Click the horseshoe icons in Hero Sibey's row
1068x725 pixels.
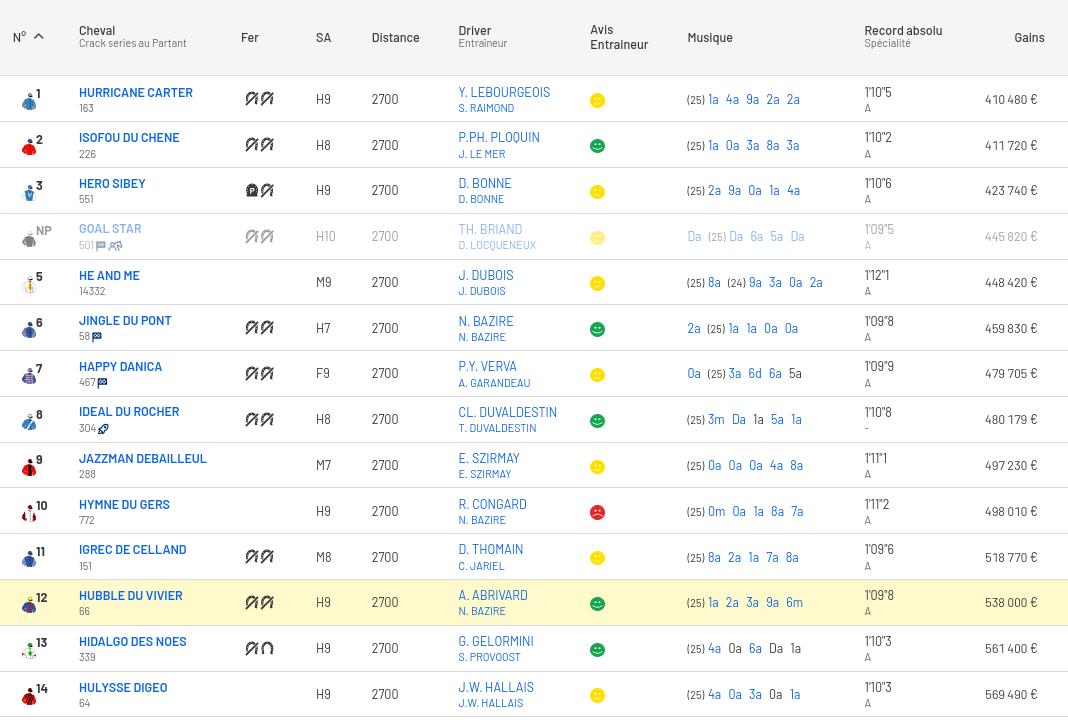(259, 190)
